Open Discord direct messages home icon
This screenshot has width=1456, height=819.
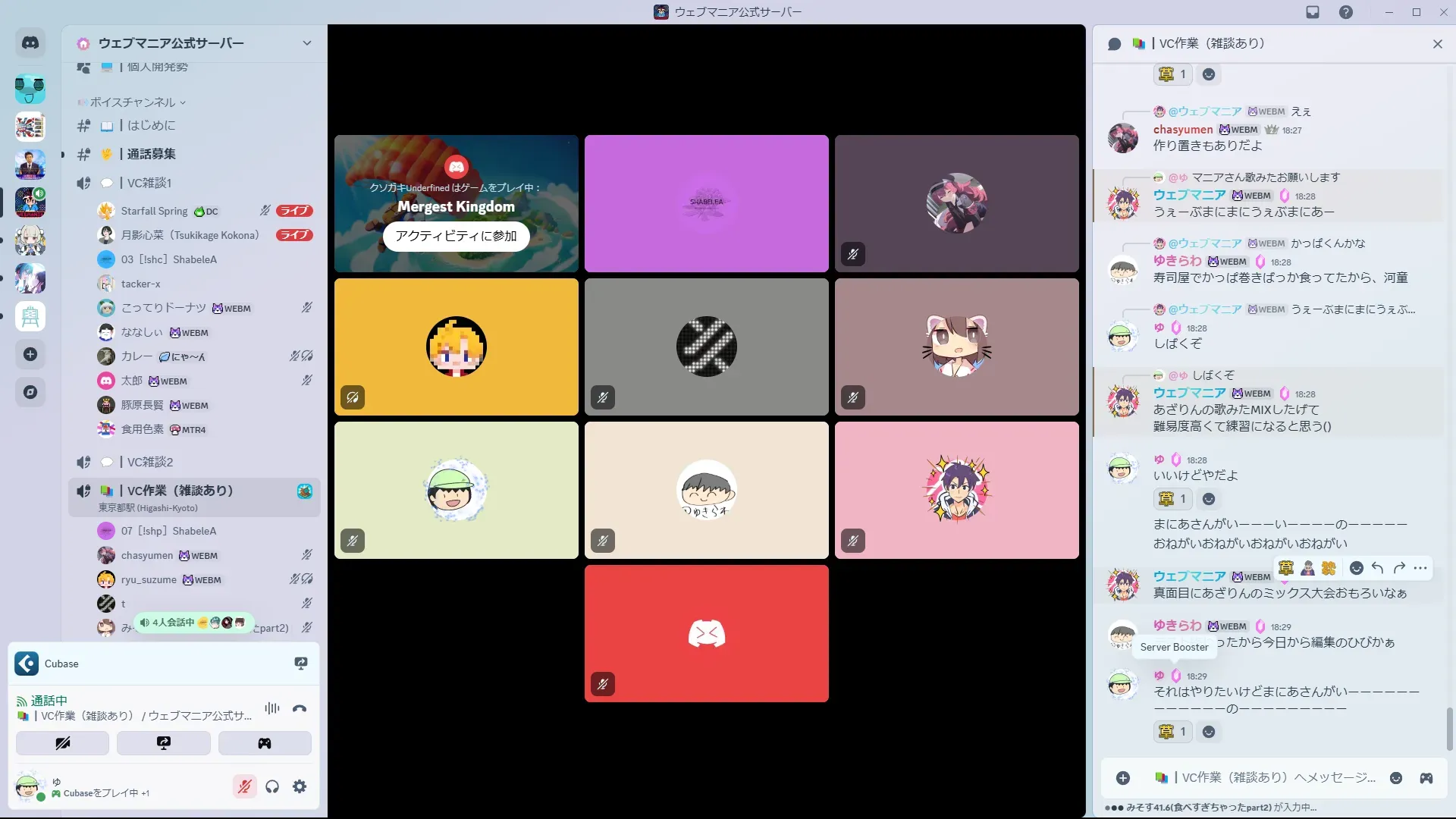point(30,43)
